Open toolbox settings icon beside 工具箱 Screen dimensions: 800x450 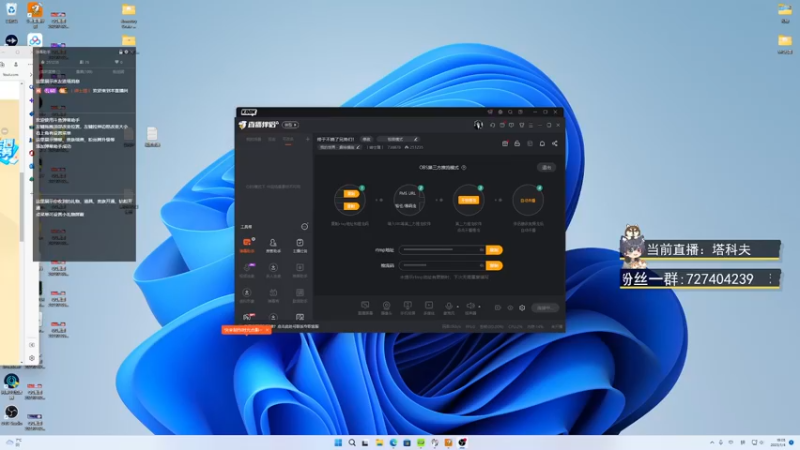coord(305,226)
